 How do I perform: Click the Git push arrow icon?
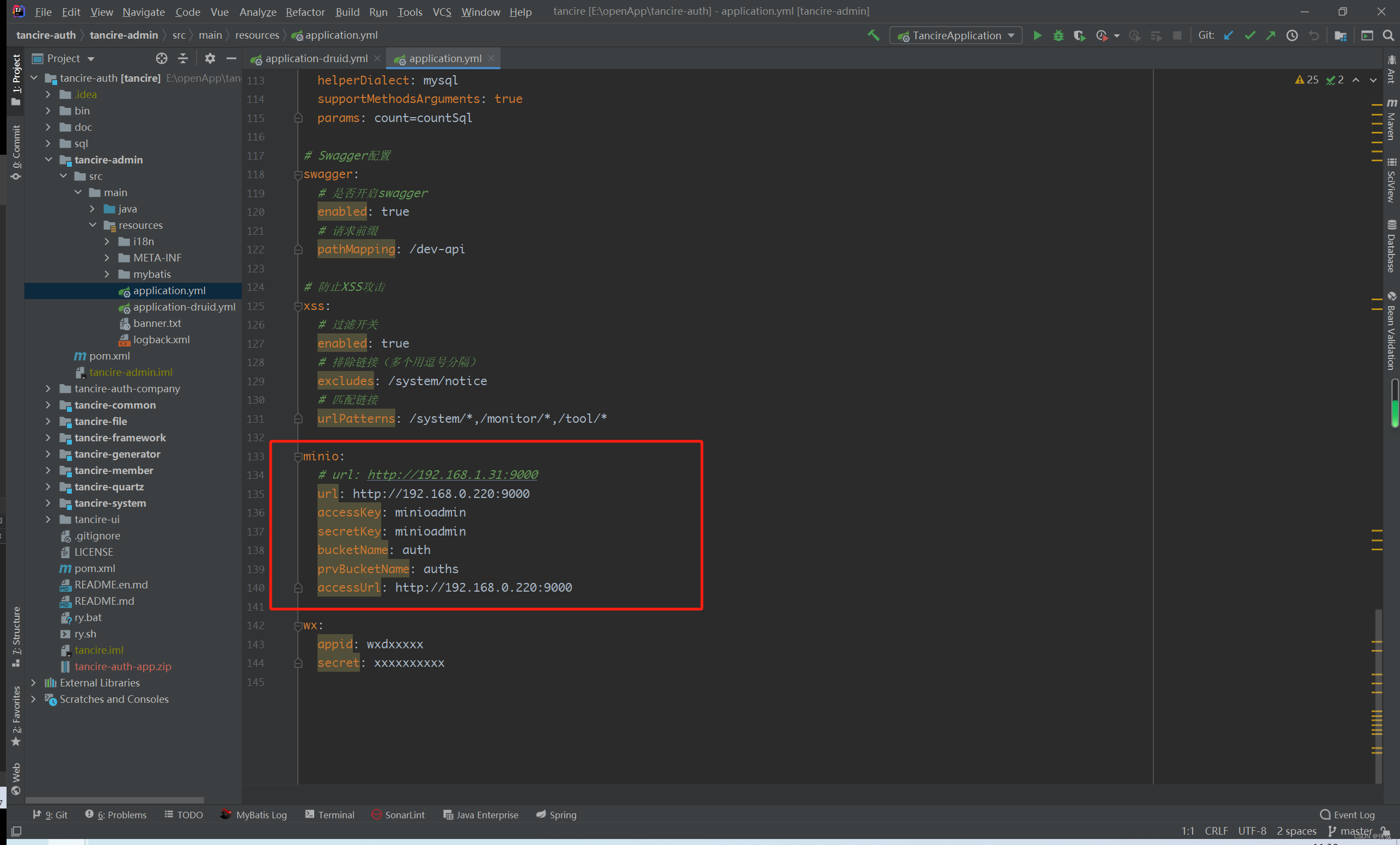[x=1270, y=35]
